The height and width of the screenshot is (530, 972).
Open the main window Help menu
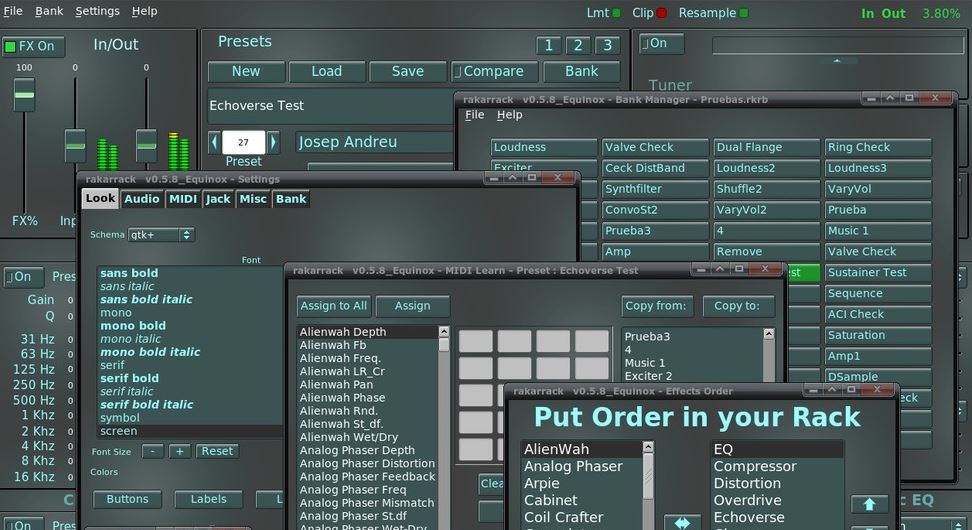[x=144, y=11]
